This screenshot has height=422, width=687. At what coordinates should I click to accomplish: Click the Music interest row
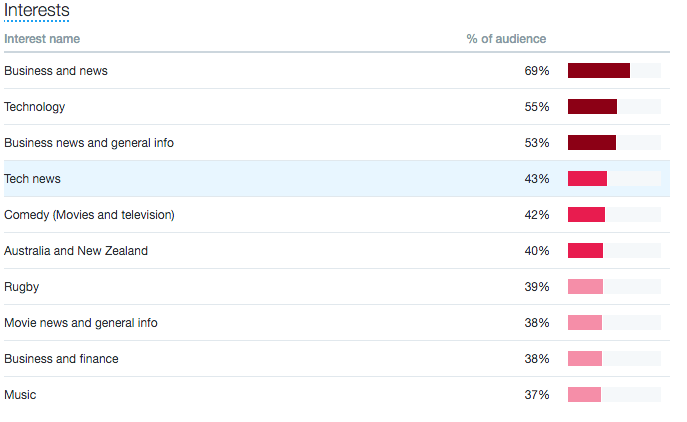coord(336,394)
